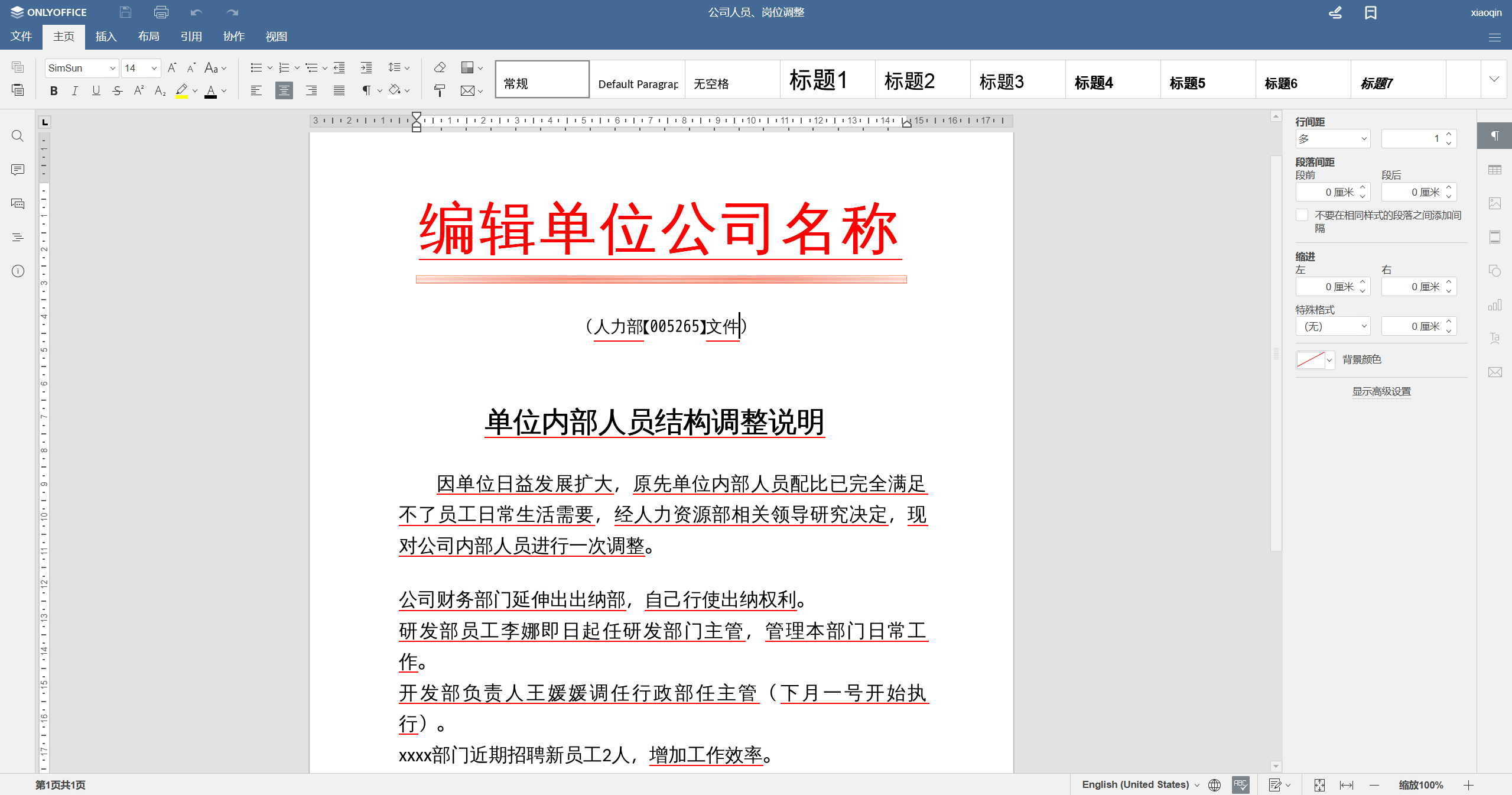The width and height of the screenshot is (1512, 795).
Task: Switch to the 插入 tab
Action: [x=106, y=37]
